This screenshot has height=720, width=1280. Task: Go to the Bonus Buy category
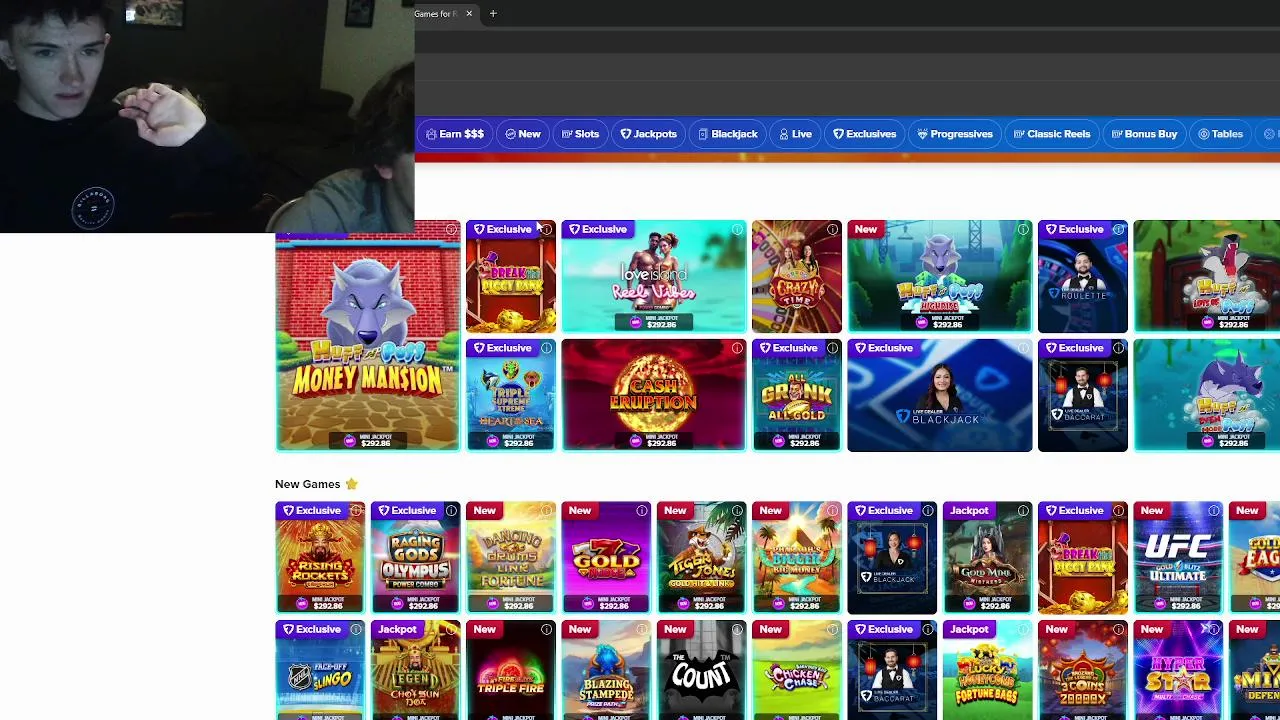tap(1144, 134)
